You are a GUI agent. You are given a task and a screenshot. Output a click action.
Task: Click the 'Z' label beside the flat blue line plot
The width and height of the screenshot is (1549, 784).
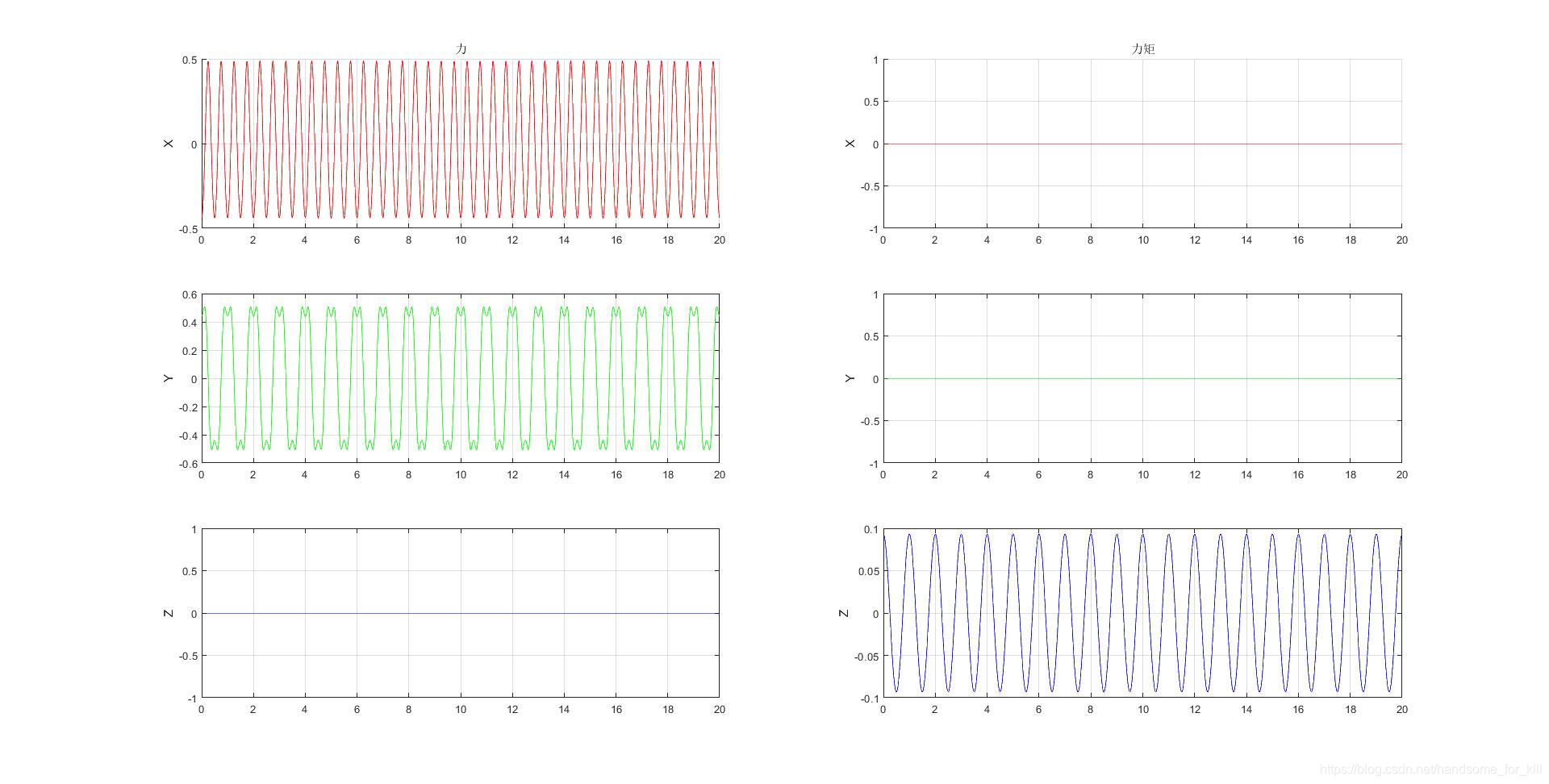[169, 613]
